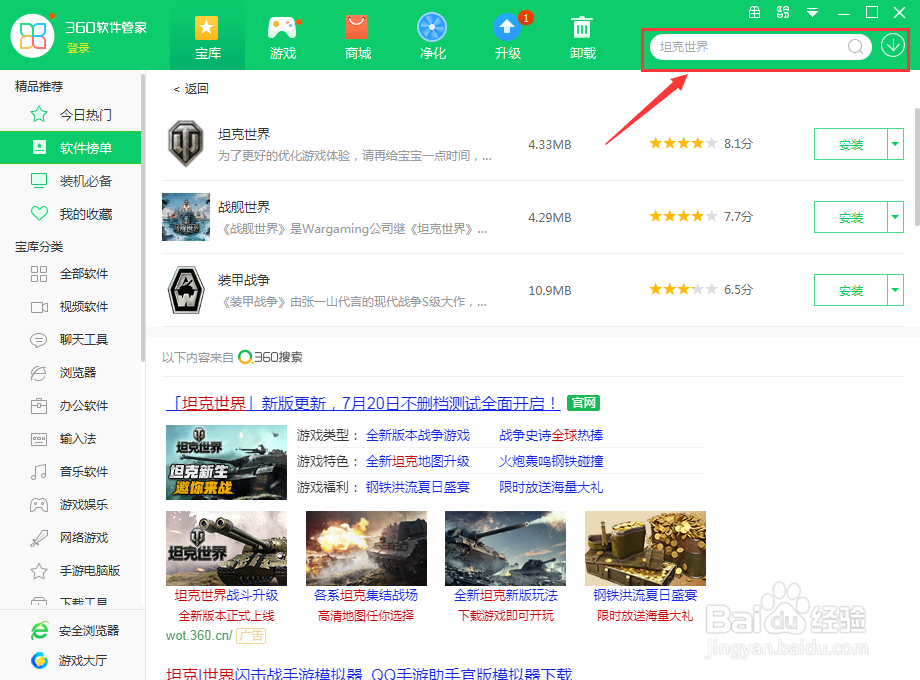This screenshot has width=920, height=680.
Task: Select the 办公软件 category
Action: tap(70, 405)
